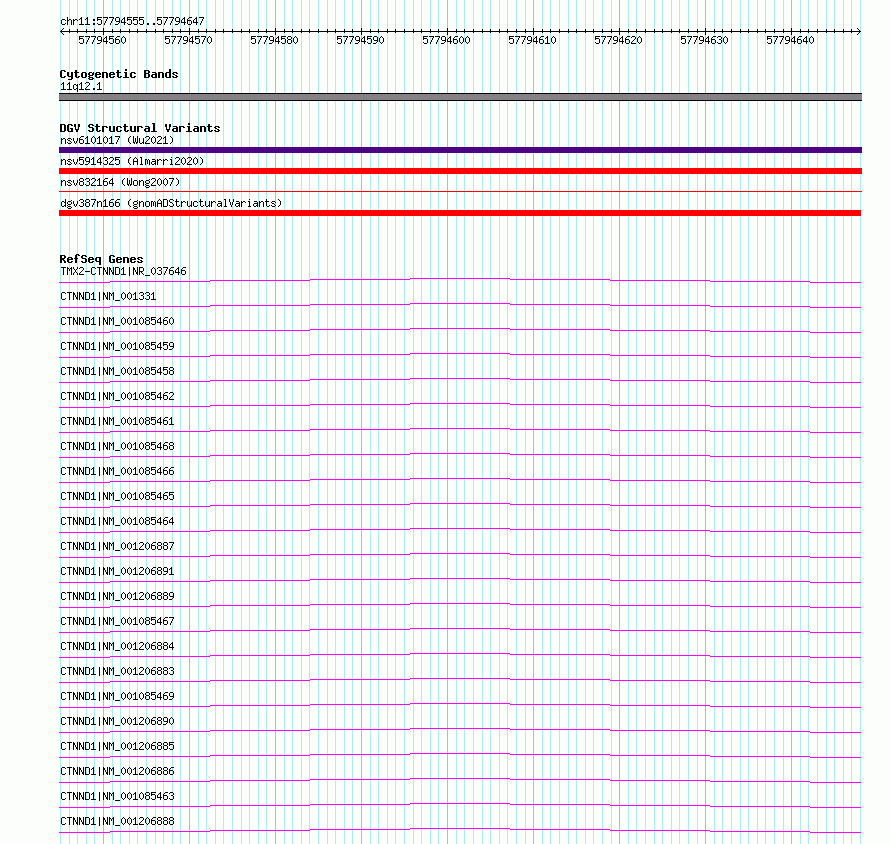890x844 pixels.
Task: Select transcript CTNND1|NM_001085461
Action: (117, 421)
